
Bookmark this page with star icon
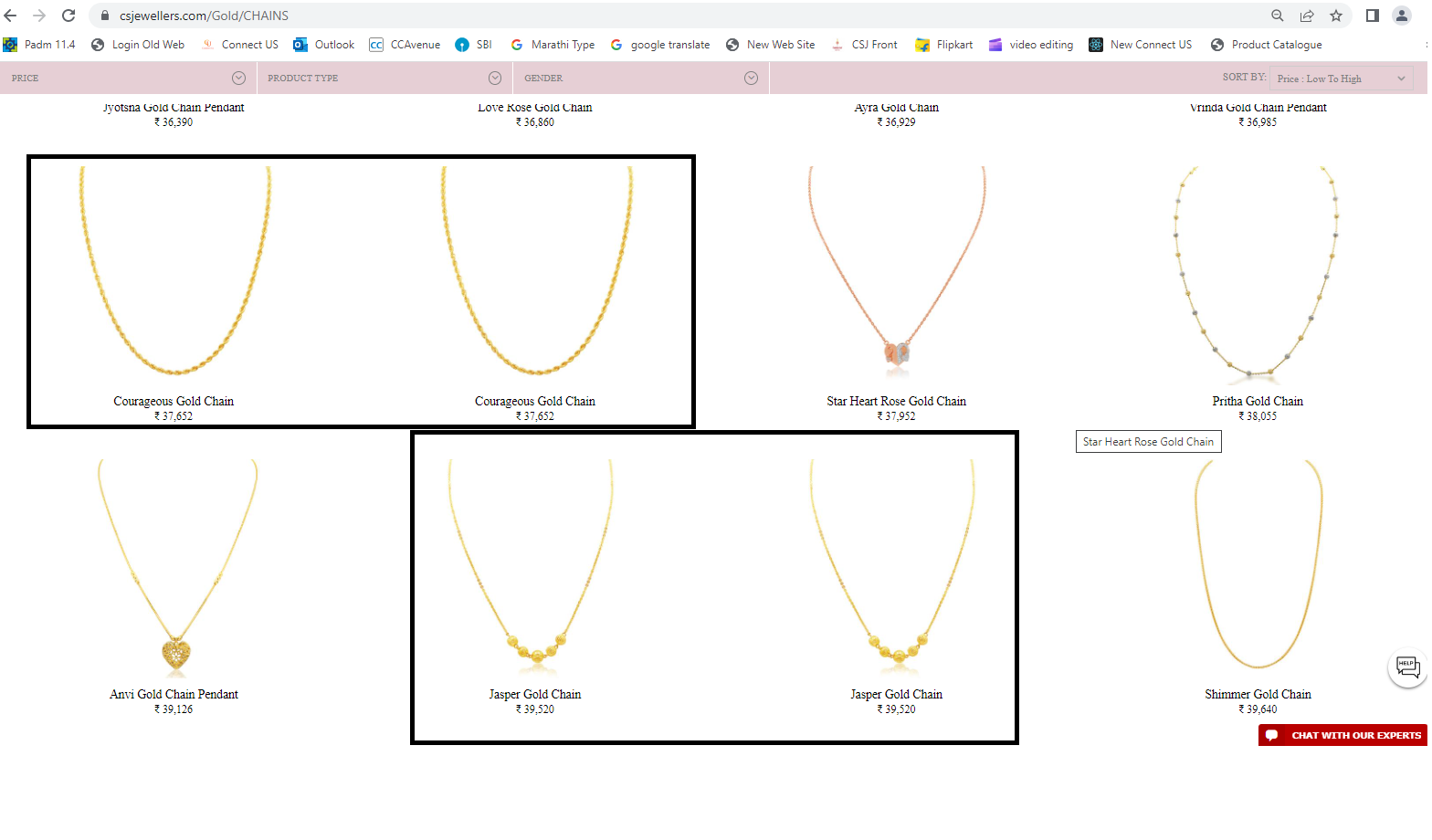1336,16
